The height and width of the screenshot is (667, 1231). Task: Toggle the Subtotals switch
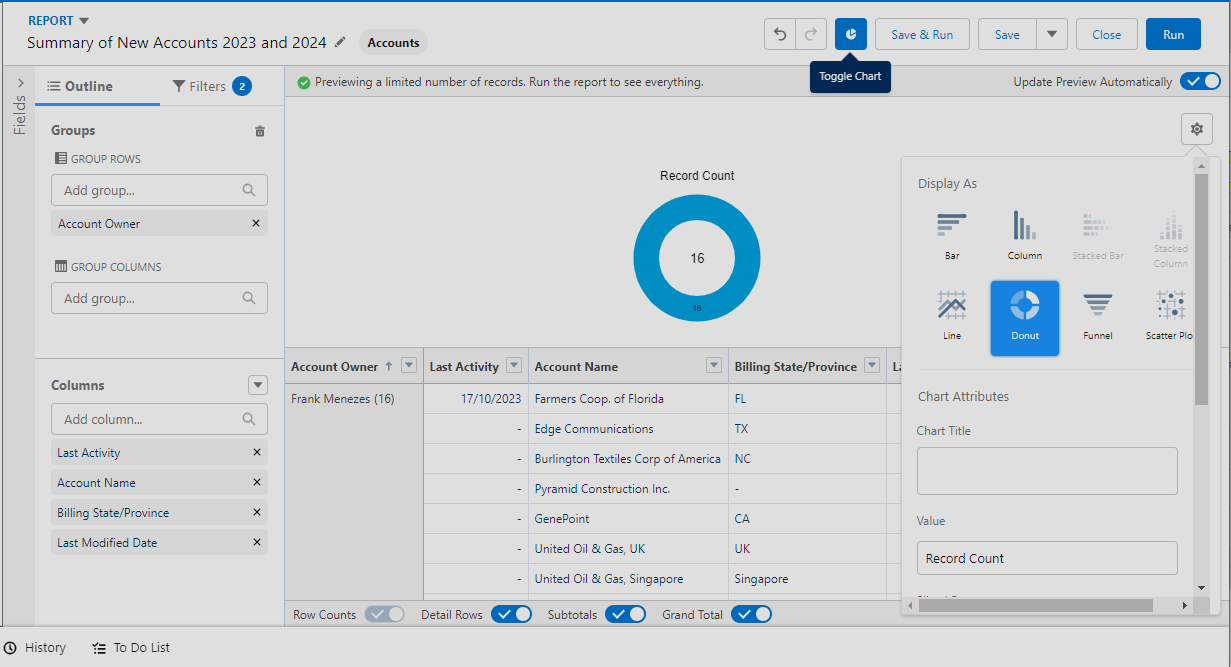tap(625, 615)
